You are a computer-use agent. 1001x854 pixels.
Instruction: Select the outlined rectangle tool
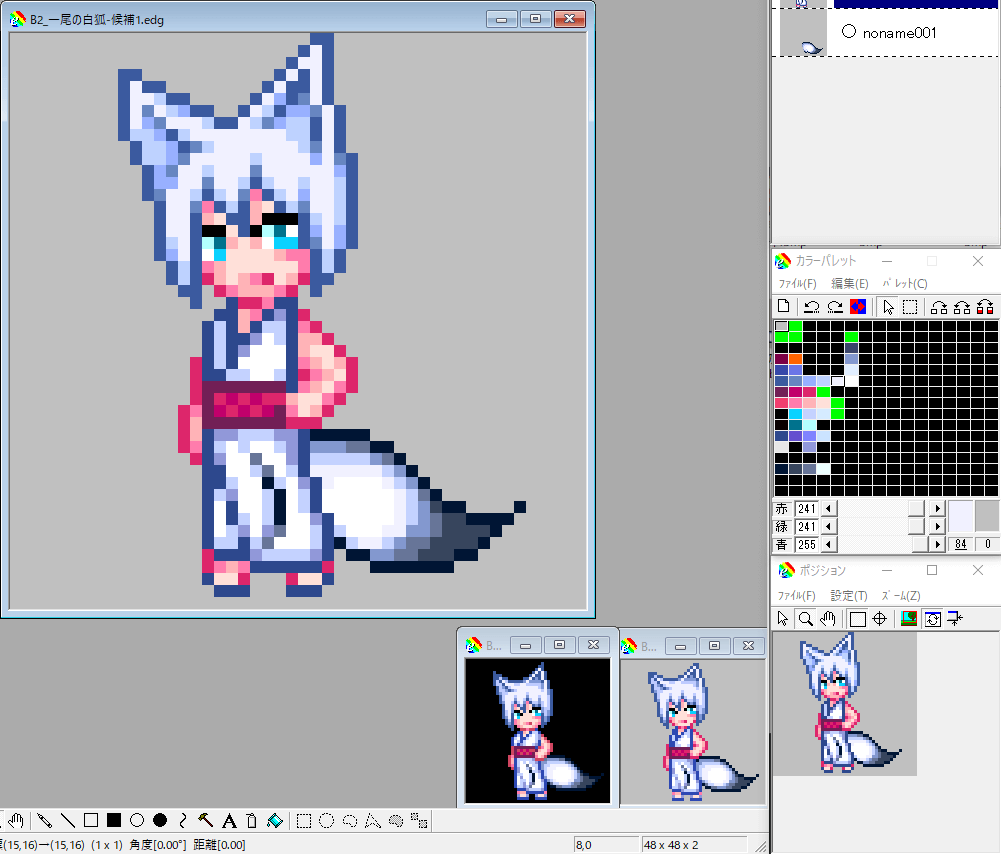[91, 821]
